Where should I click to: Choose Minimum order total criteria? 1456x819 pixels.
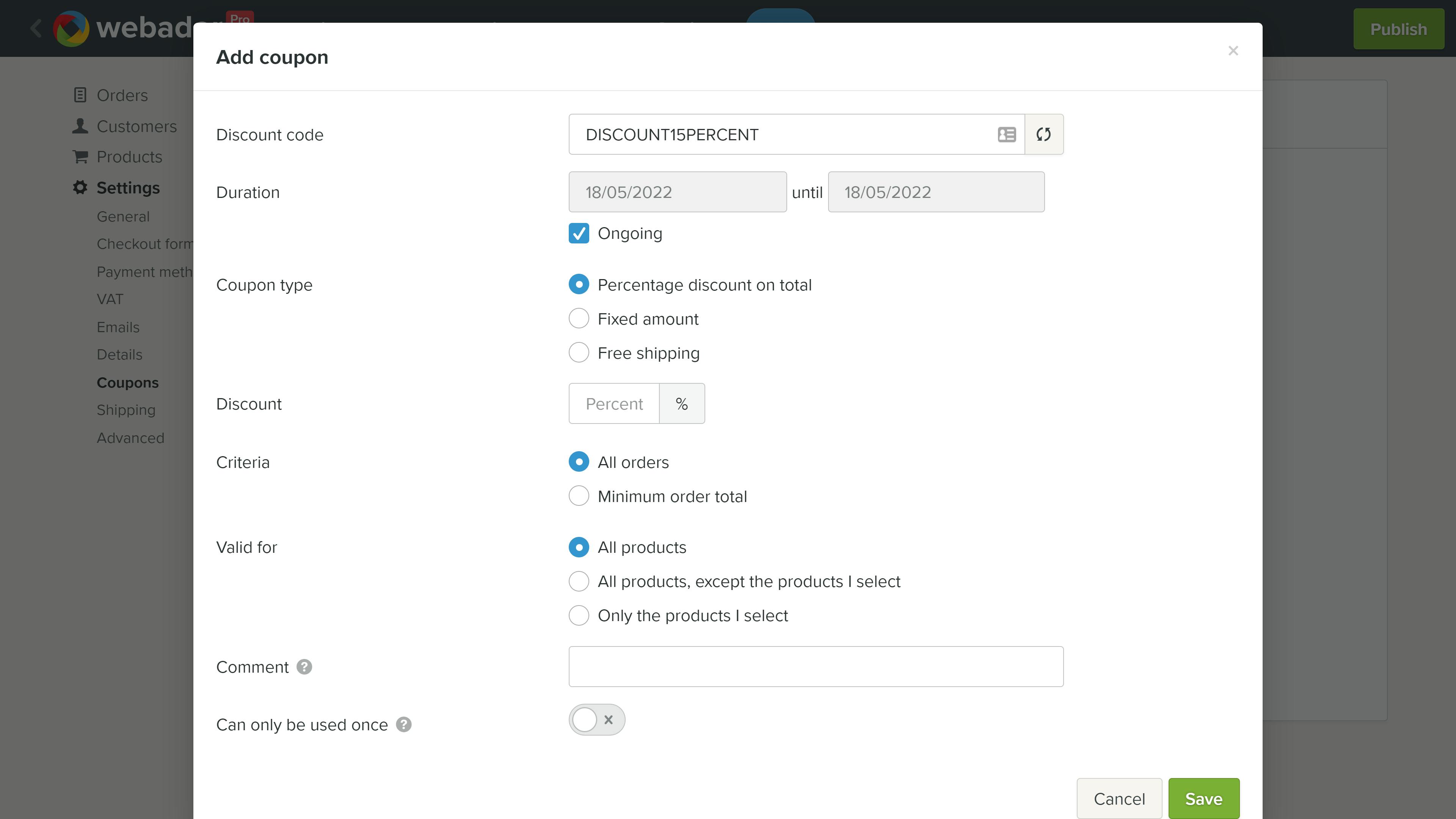click(x=578, y=496)
